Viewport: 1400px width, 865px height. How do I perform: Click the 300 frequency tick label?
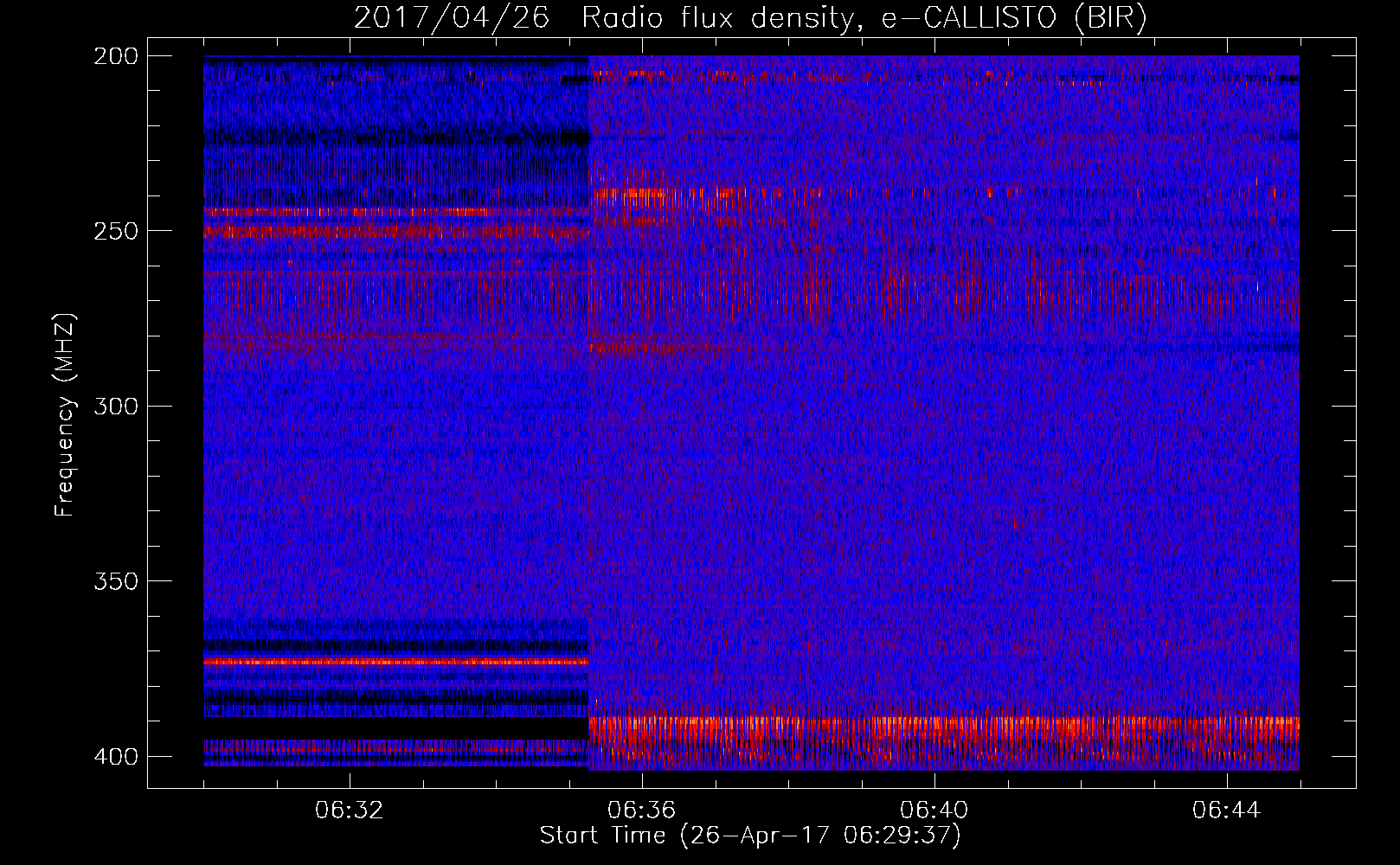(115, 407)
